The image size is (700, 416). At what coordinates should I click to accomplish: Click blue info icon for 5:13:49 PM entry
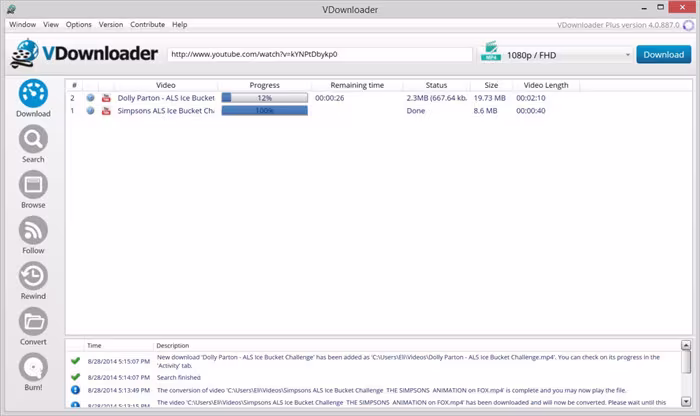tap(75, 390)
